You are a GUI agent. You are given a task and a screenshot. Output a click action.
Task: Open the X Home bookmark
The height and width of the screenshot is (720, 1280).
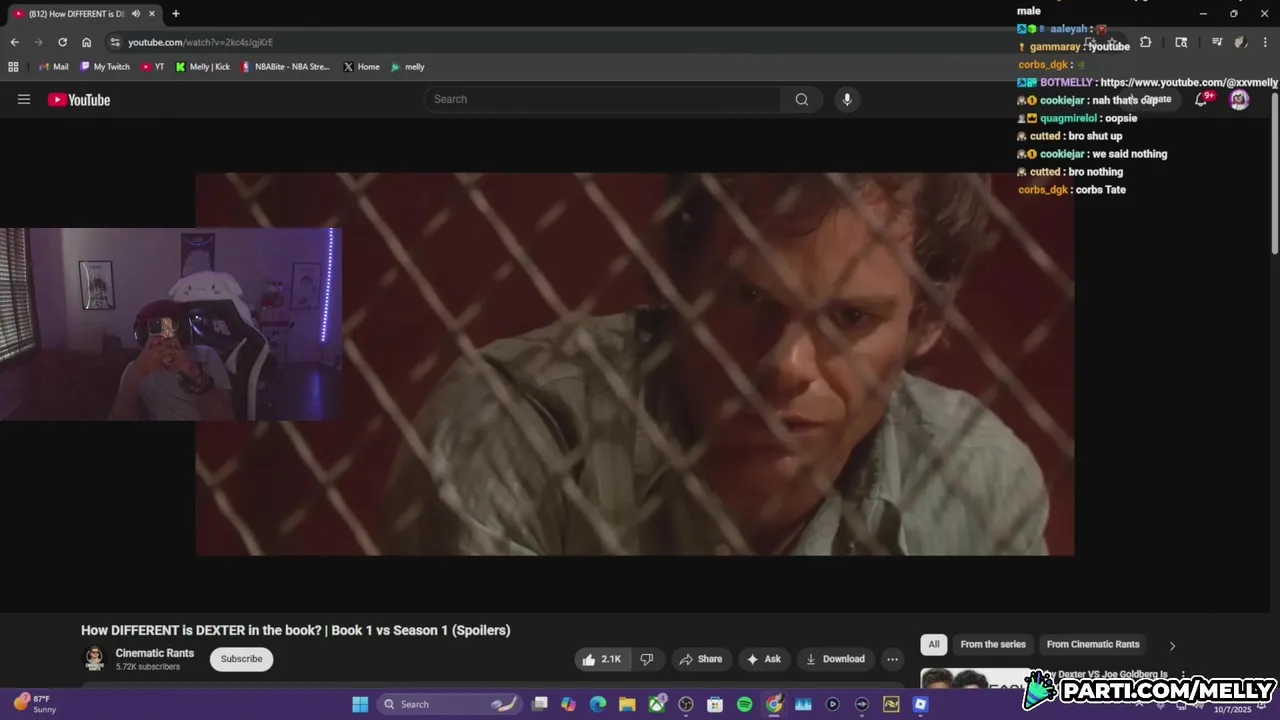pyautogui.click(x=361, y=67)
